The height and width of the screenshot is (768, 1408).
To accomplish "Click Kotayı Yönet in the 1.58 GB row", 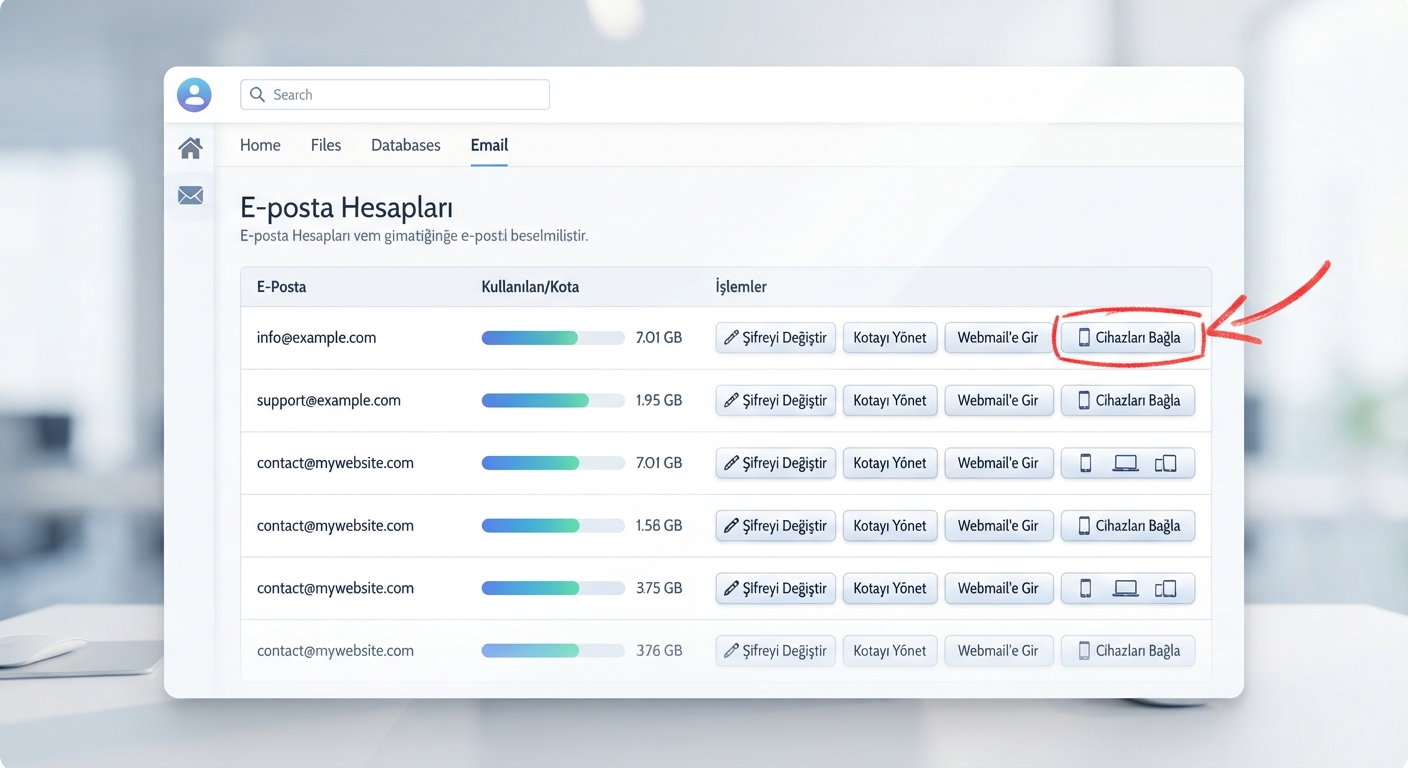I will click(890, 526).
